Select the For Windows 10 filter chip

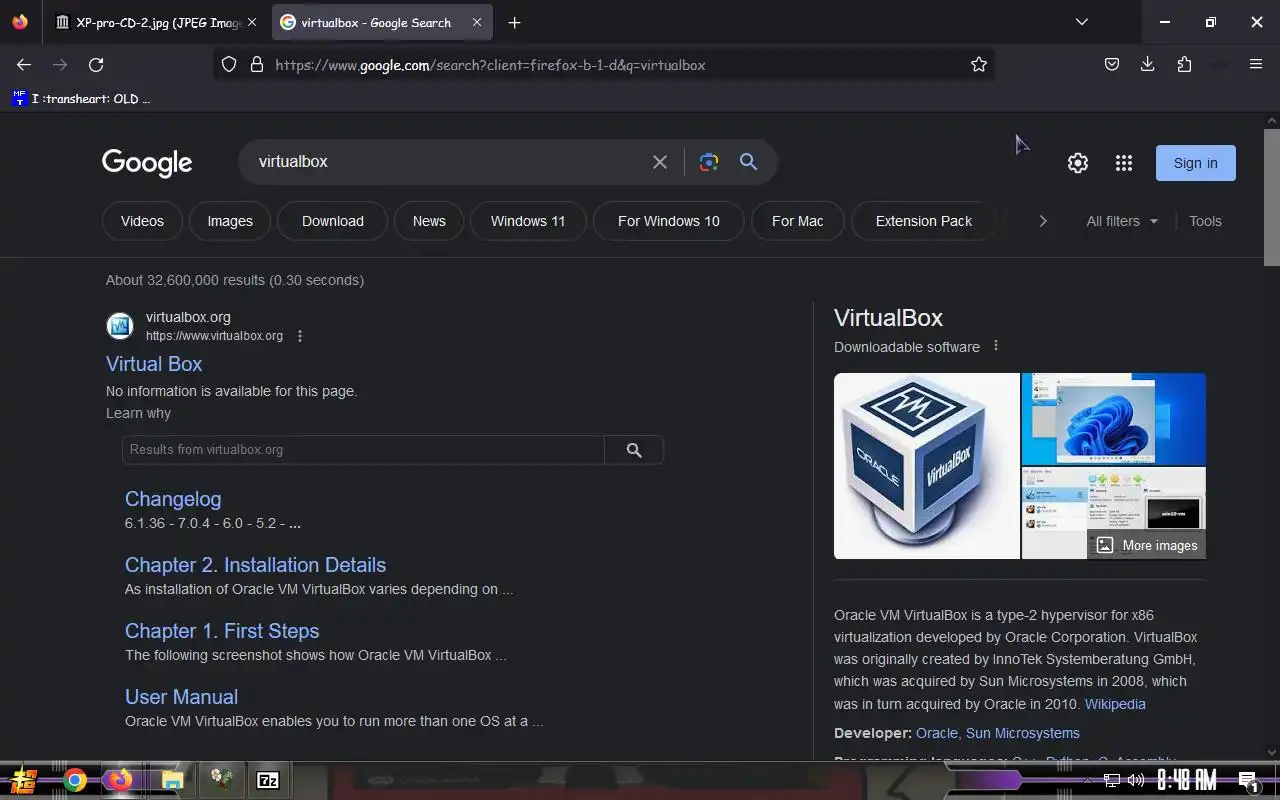tap(669, 221)
